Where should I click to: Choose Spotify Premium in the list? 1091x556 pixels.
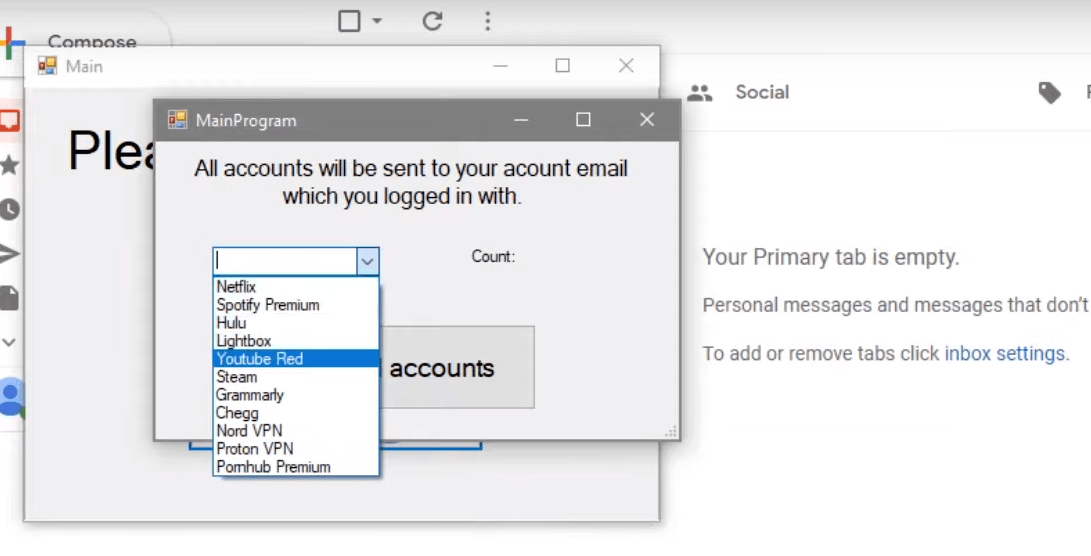pos(296,305)
